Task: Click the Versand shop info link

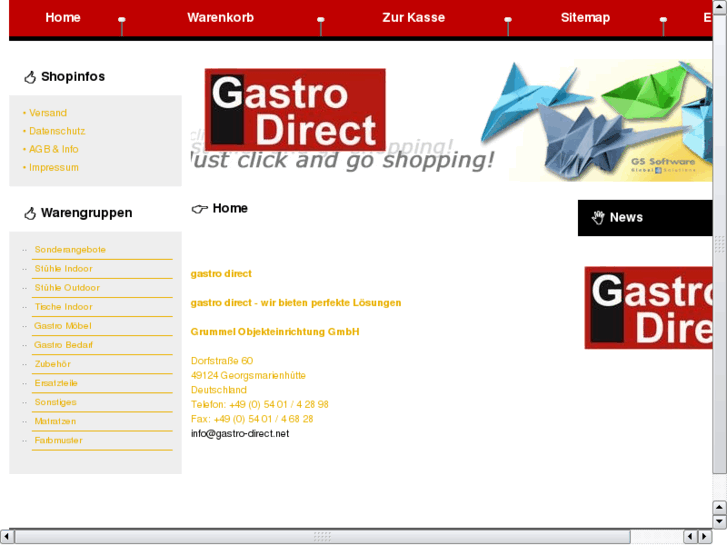Action: click(x=48, y=113)
